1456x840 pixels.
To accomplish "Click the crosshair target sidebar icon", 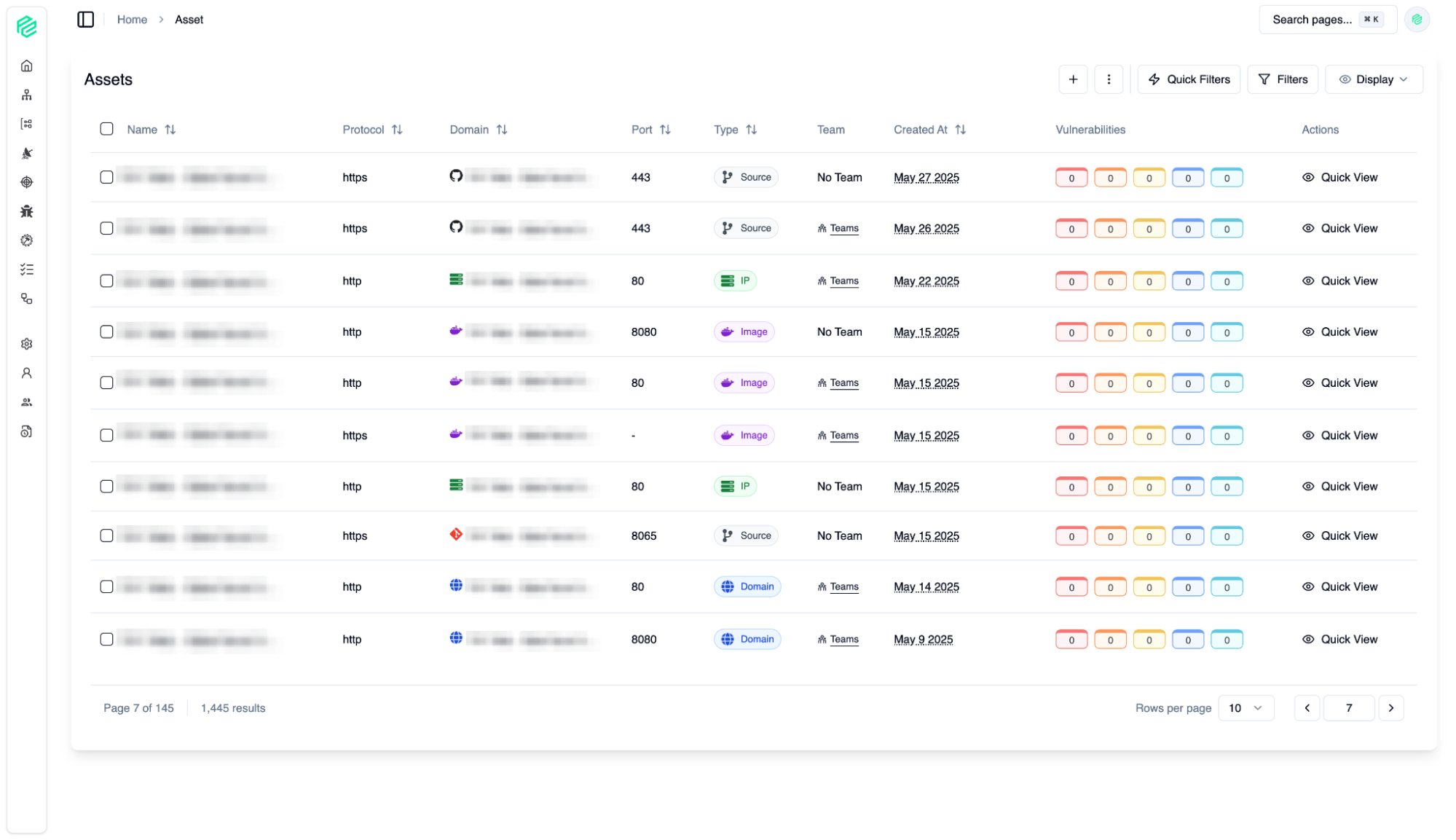I will tap(27, 182).
